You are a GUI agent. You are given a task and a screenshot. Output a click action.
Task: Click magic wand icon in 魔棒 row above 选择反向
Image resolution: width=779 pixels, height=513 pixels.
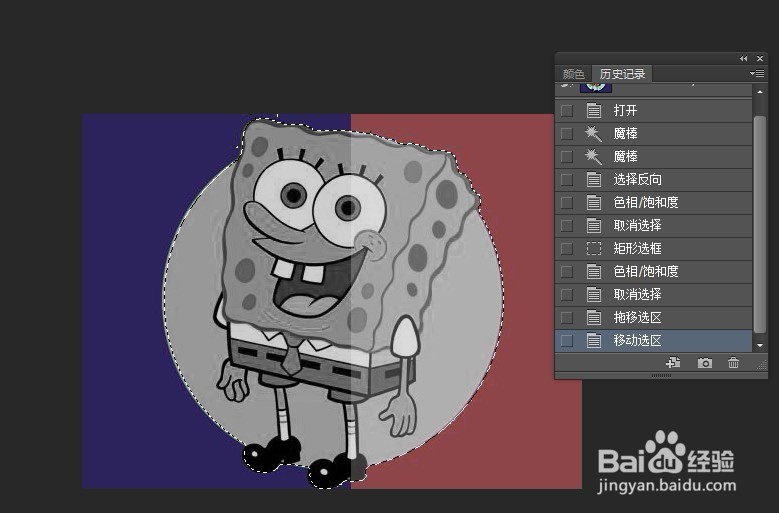click(593, 156)
